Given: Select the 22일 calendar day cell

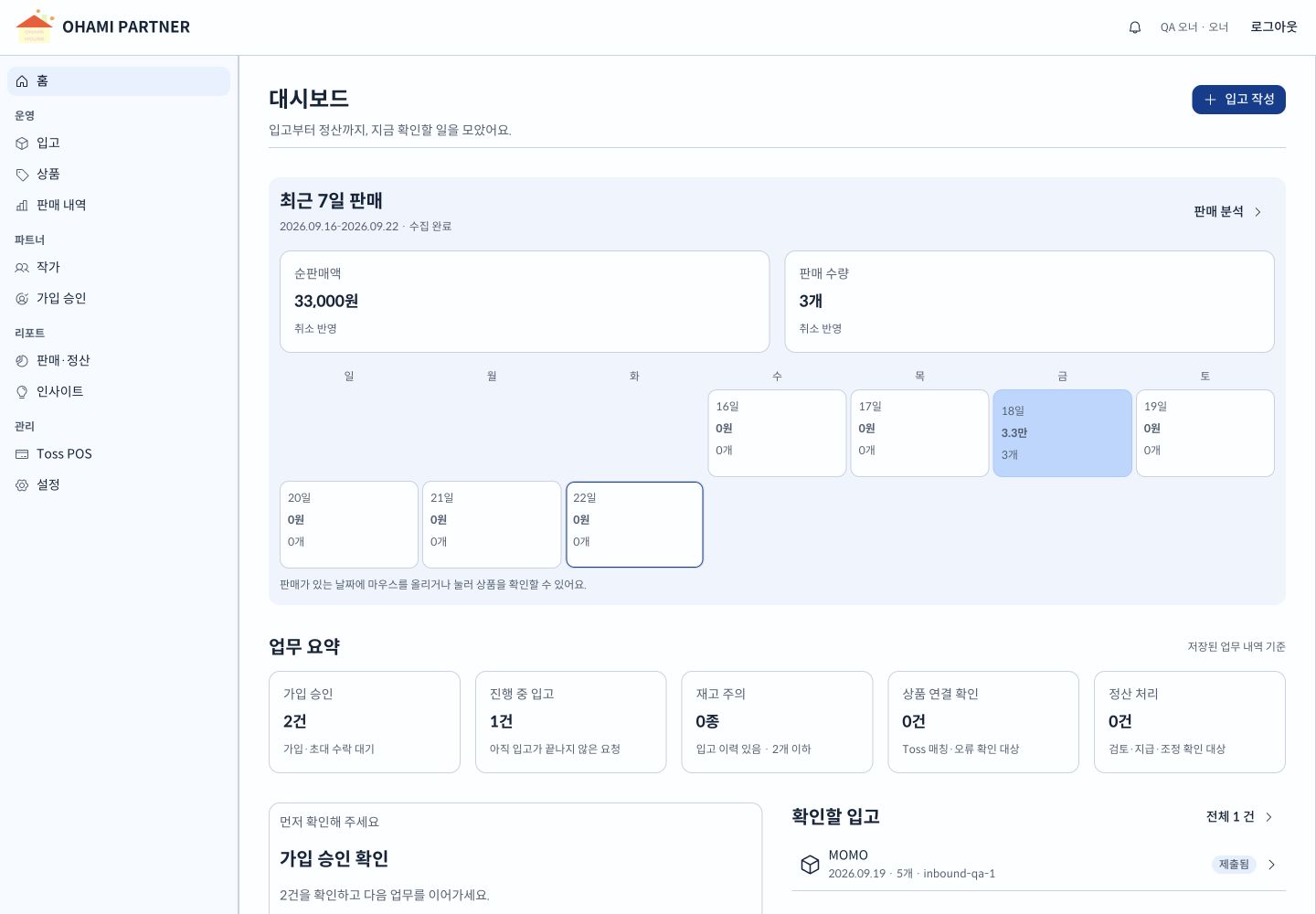Looking at the screenshot, I should pos(634,525).
